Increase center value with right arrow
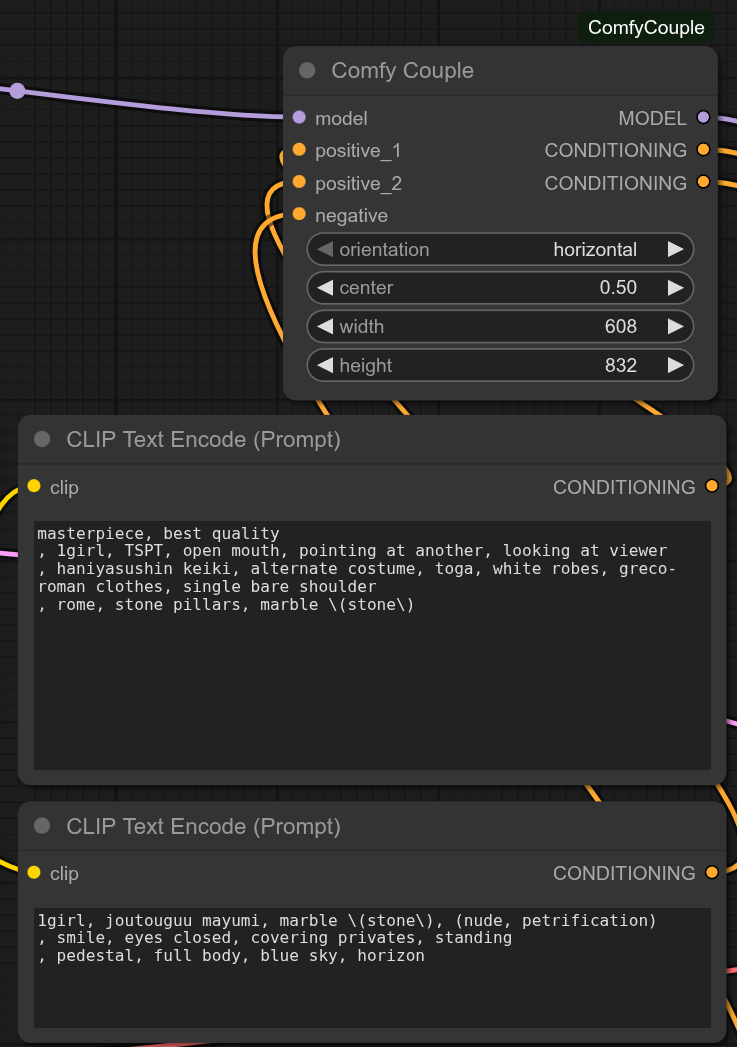 (676, 288)
